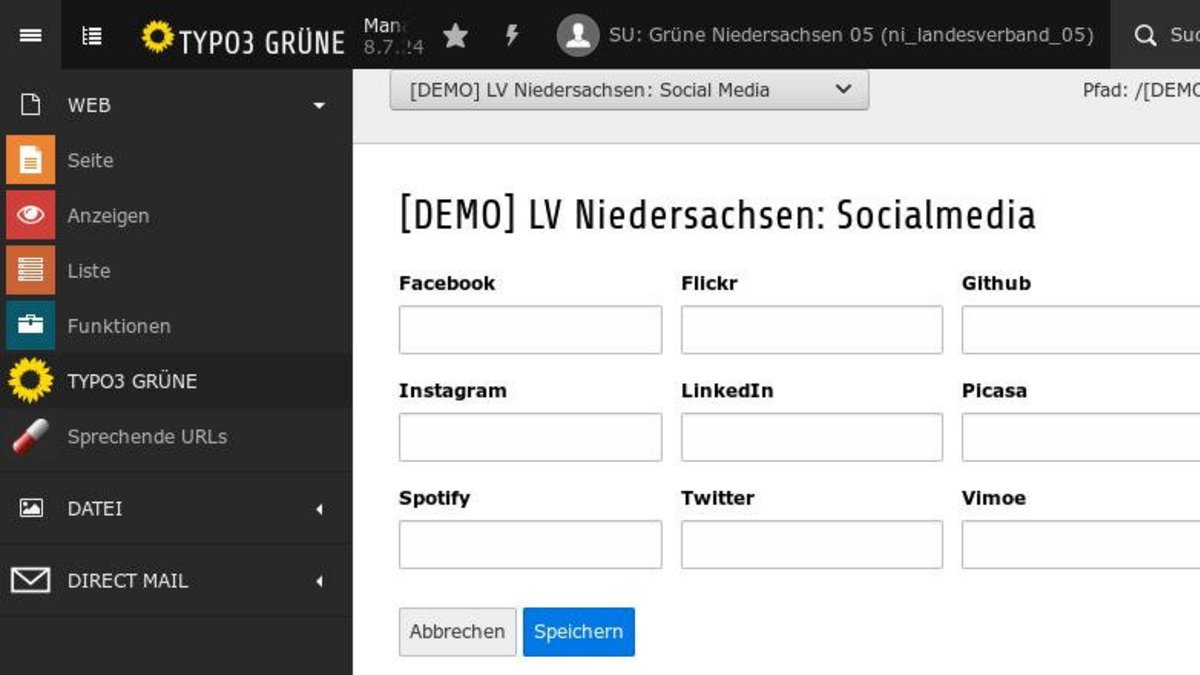This screenshot has height=675, width=1200.
Task: Click the sidebar TYPO3 GRÜNE sunflower icon
Action: 30,380
